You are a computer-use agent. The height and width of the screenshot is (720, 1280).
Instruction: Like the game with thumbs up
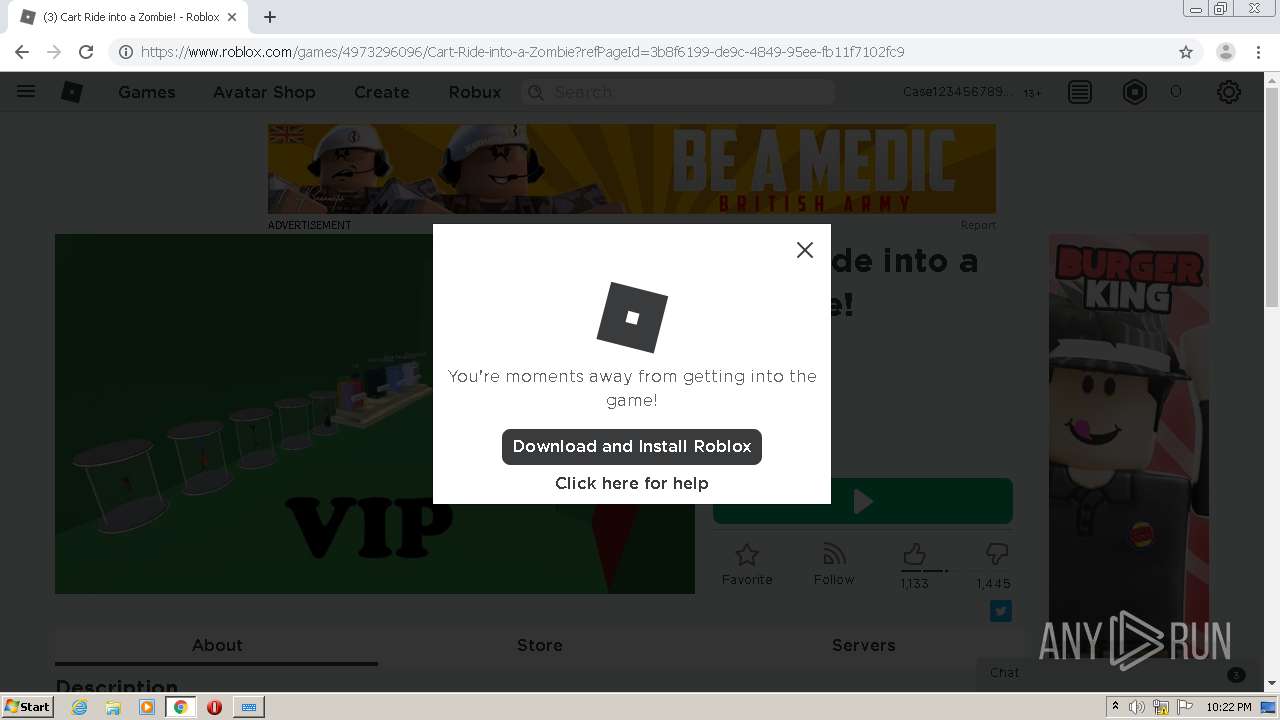pos(914,555)
